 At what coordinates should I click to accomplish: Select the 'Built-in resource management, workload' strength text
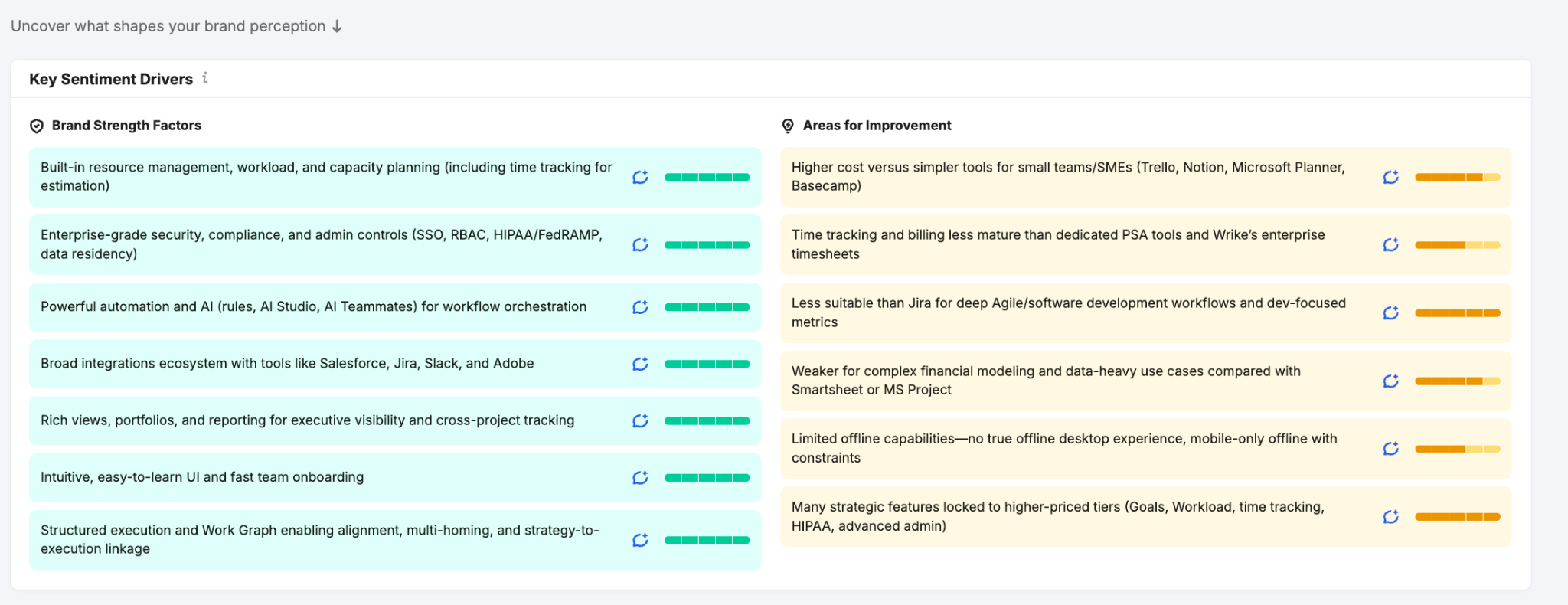pyautogui.click(x=326, y=176)
